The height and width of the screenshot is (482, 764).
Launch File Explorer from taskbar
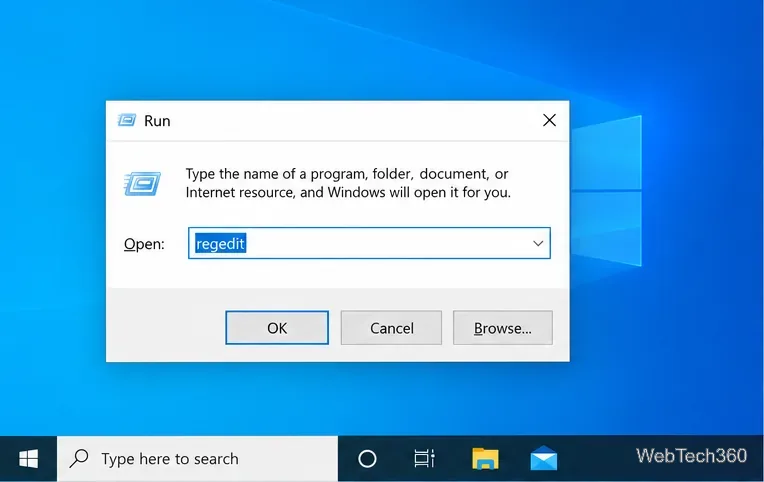pos(485,459)
